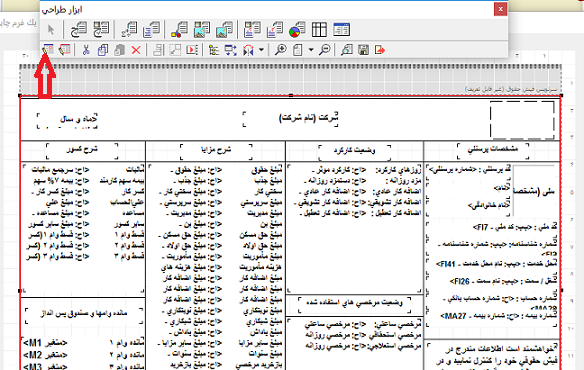This screenshot has height=370, width=584.
Task: Select the شرح كسور column header box
Action: pos(82,151)
